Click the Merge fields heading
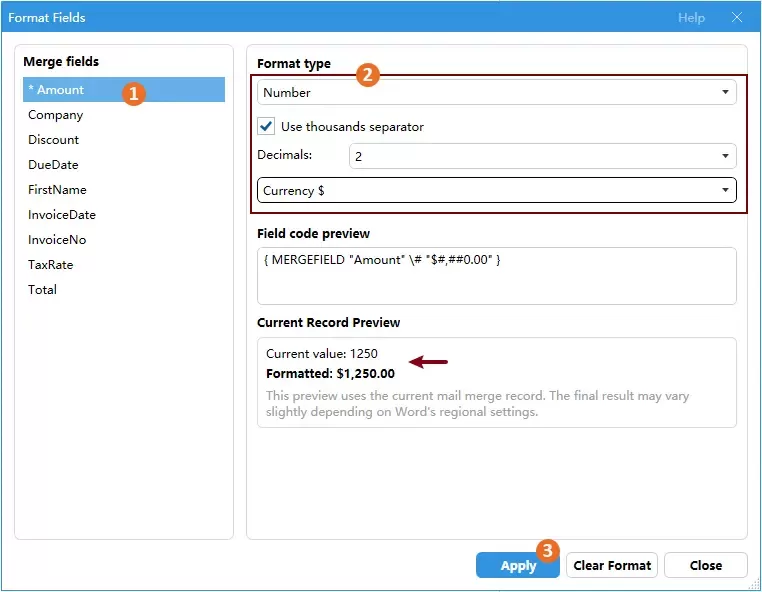This screenshot has height=592, width=762. [61, 62]
